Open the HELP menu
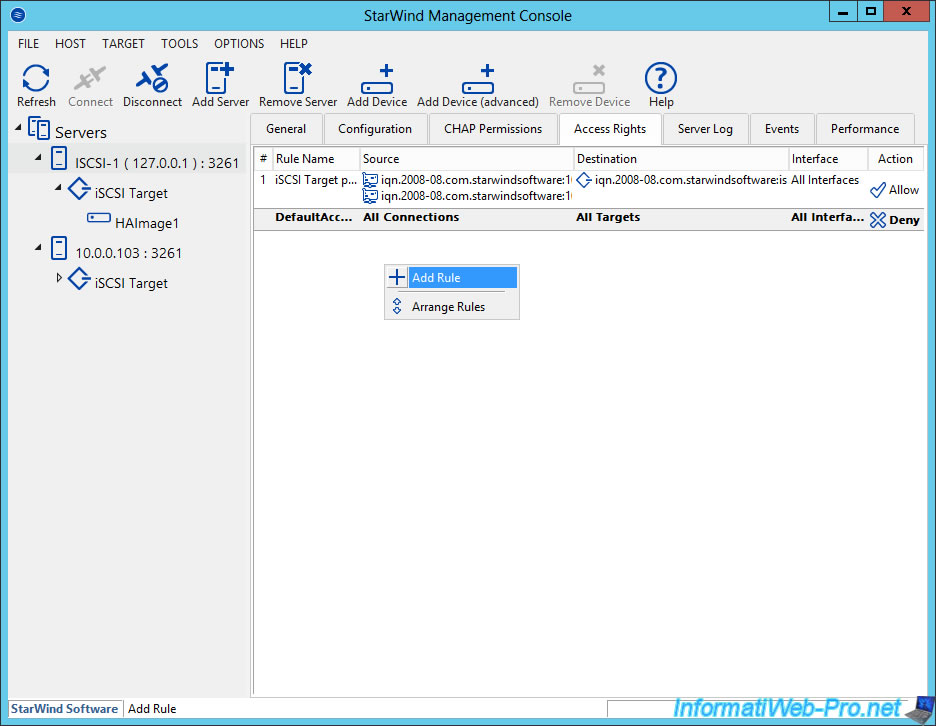 [x=294, y=44]
